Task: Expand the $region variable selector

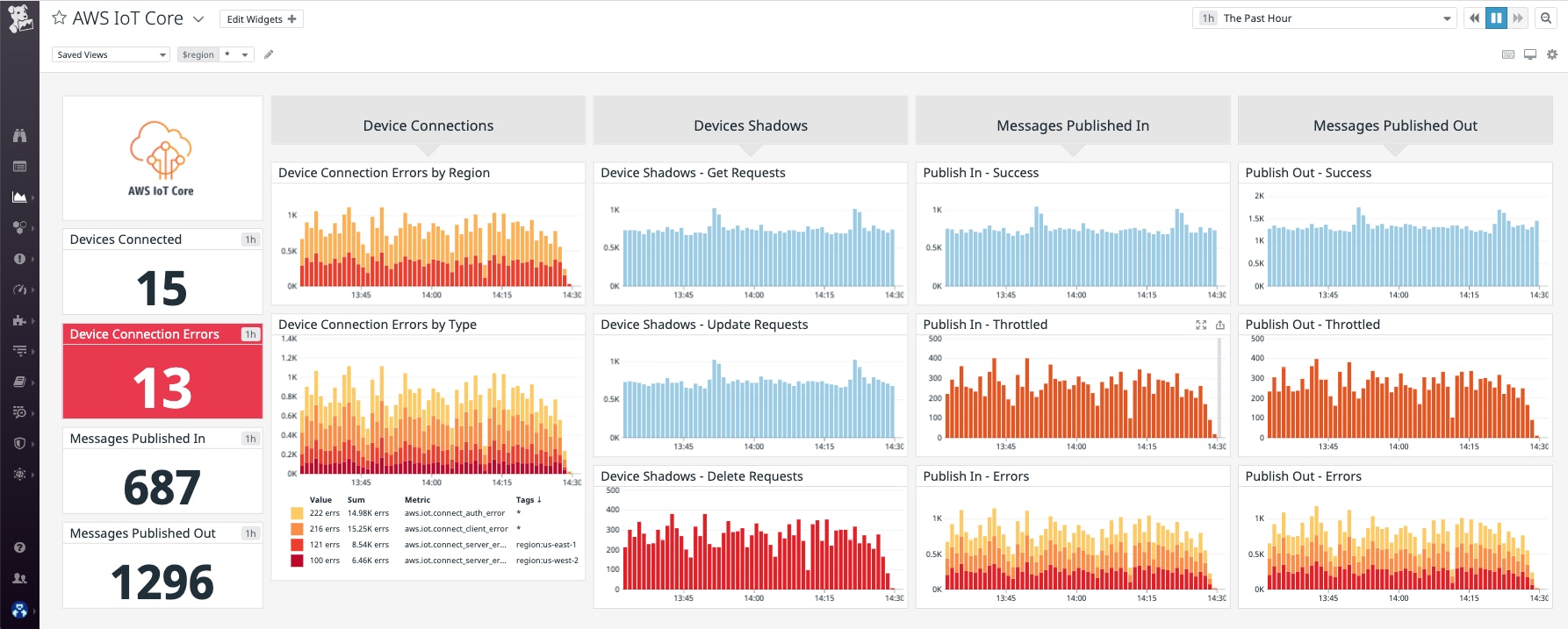Action: coord(237,54)
